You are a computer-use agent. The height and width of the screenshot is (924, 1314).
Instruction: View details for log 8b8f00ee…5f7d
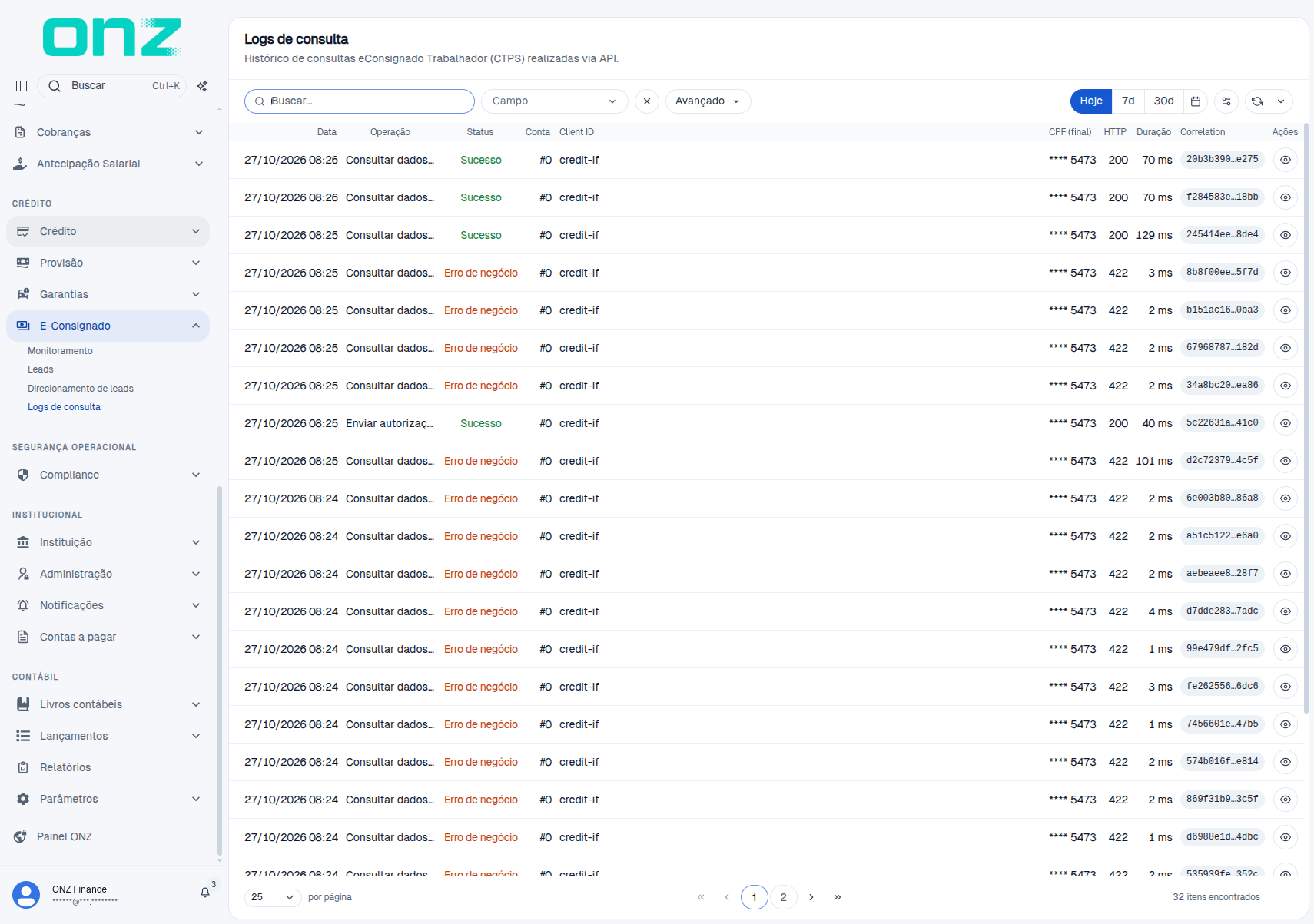point(1285,273)
